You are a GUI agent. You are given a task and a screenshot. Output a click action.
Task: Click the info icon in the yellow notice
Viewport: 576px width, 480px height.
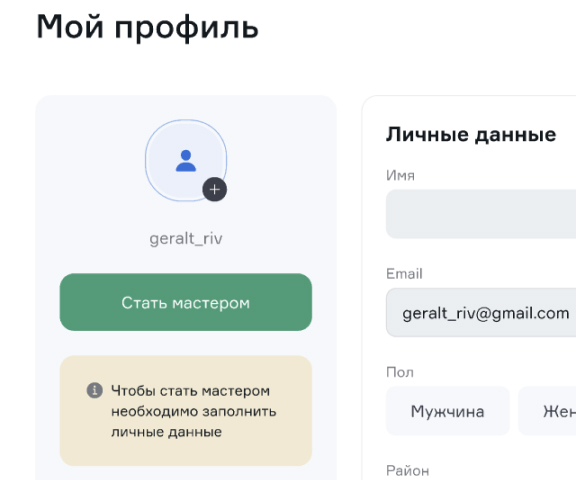click(x=94, y=390)
